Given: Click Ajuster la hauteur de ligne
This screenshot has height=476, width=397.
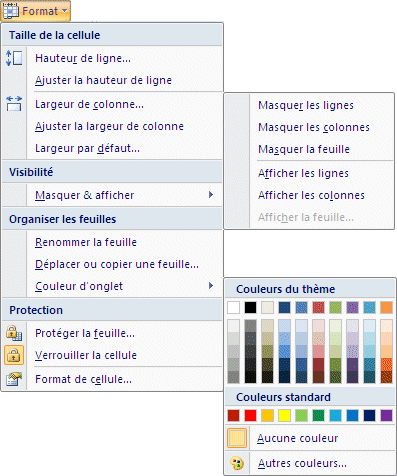Looking at the screenshot, I should click(103, 80).
